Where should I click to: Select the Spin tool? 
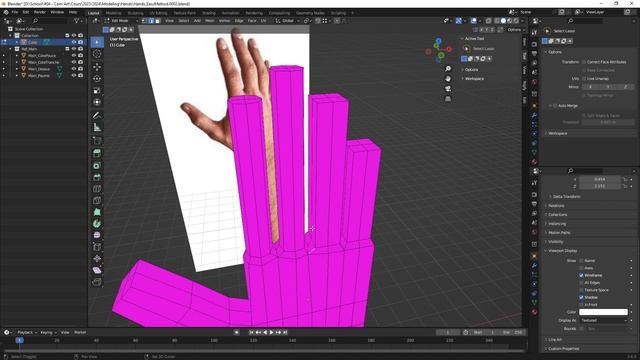click(97, 224)
